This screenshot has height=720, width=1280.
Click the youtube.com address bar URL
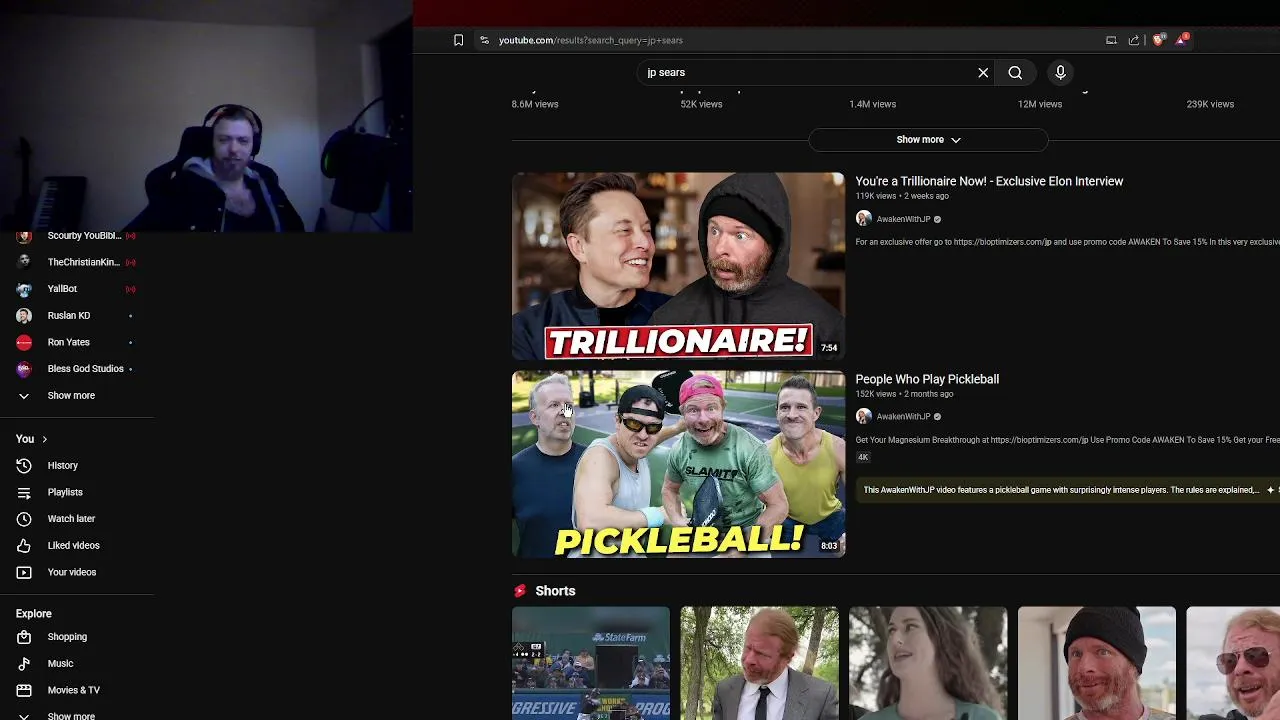pos(590,40)
